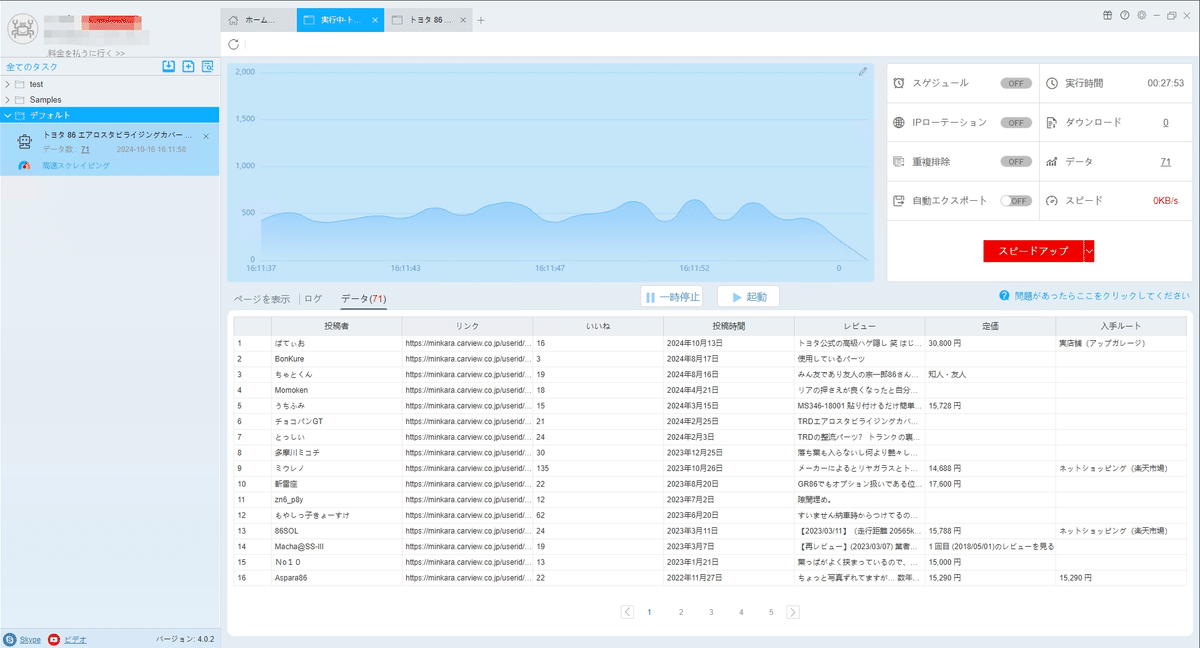This screenshot has height=648, width=1200.
Task: Close the 実行中 active tab
Action: tap(375, 20)
